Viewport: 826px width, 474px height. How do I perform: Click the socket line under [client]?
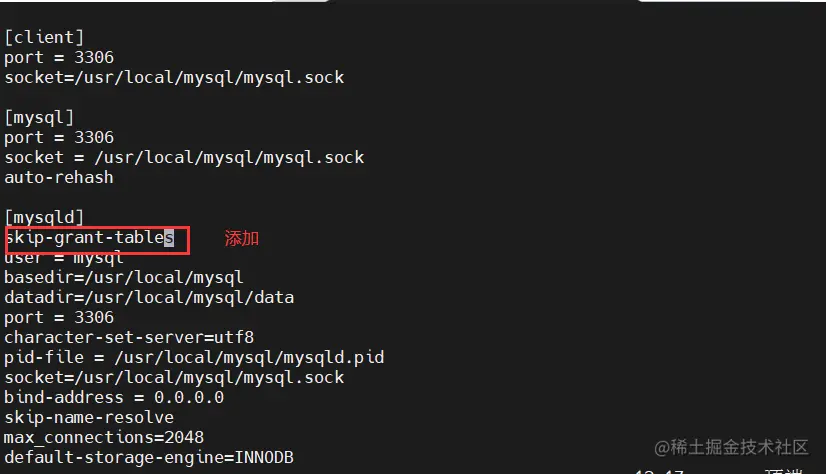point(174,77)
